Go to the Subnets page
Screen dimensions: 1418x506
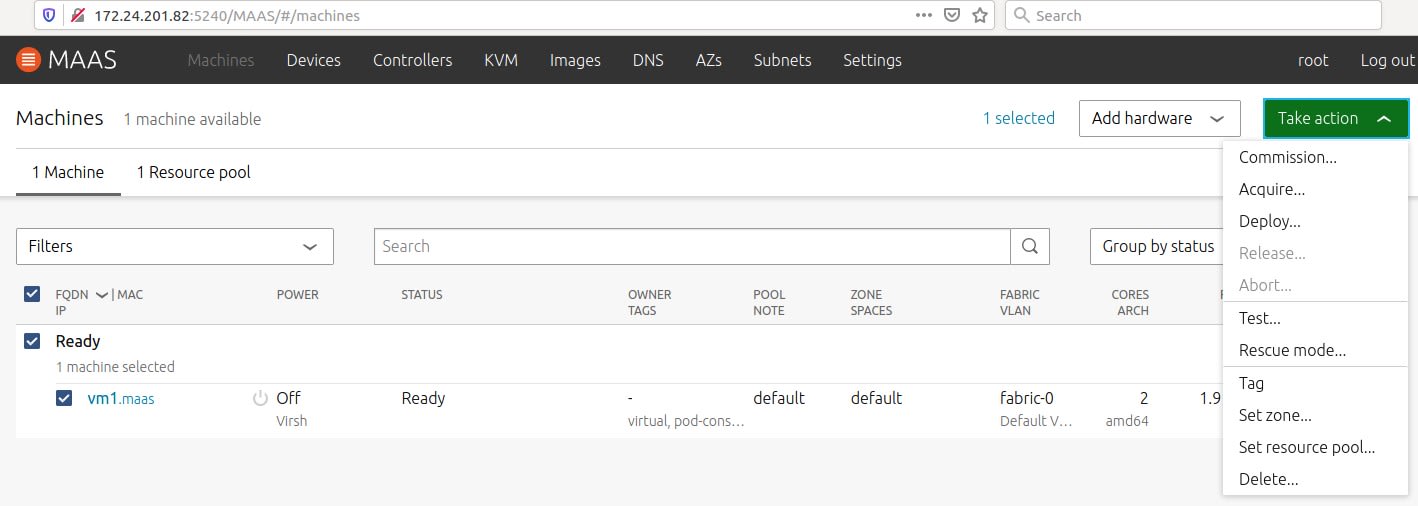click(782, 60)
